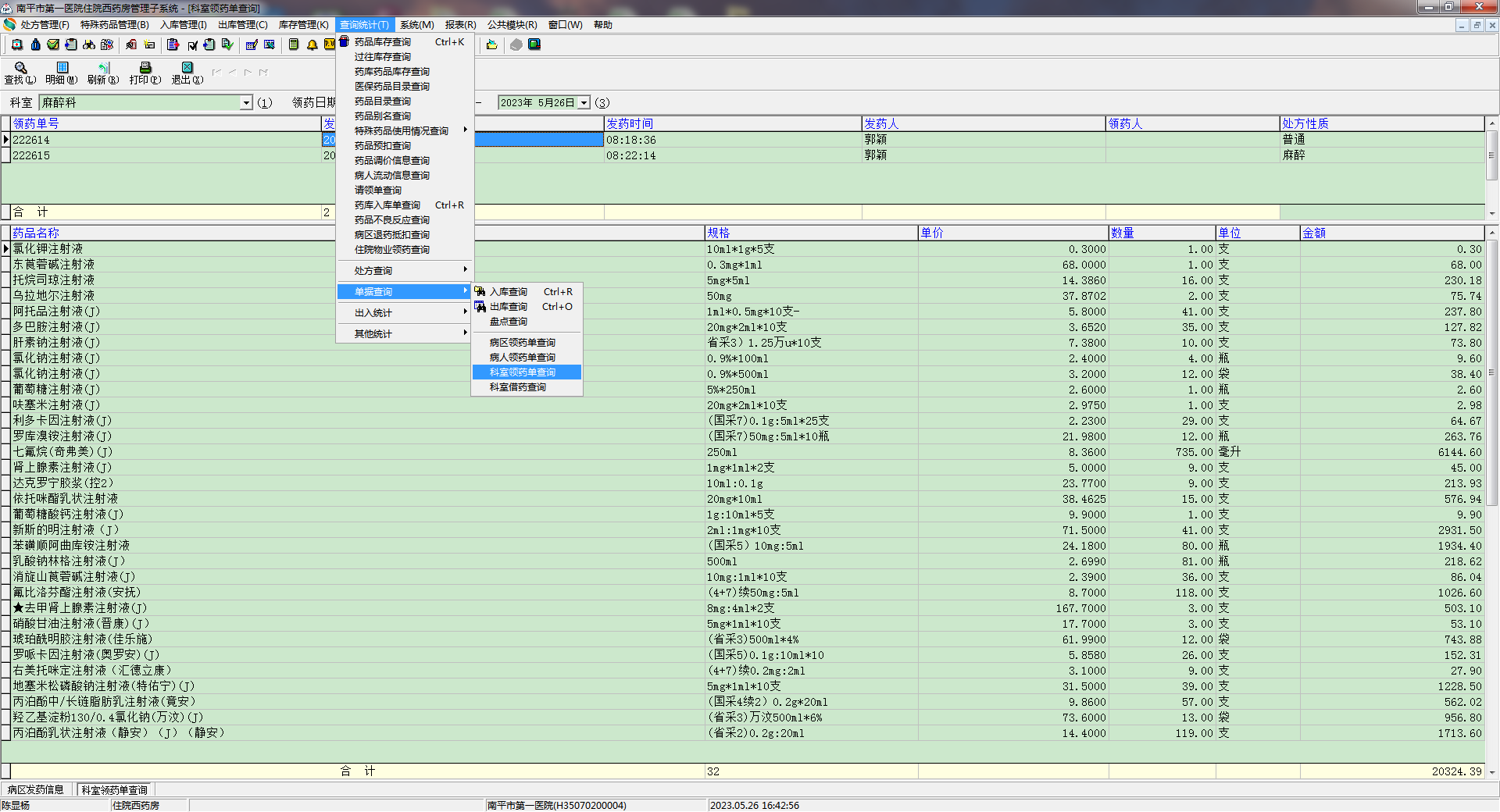The image size is (1500, 812).
Task: Click the blue clipboard with red arrow icon
Action: pos(173,45)
